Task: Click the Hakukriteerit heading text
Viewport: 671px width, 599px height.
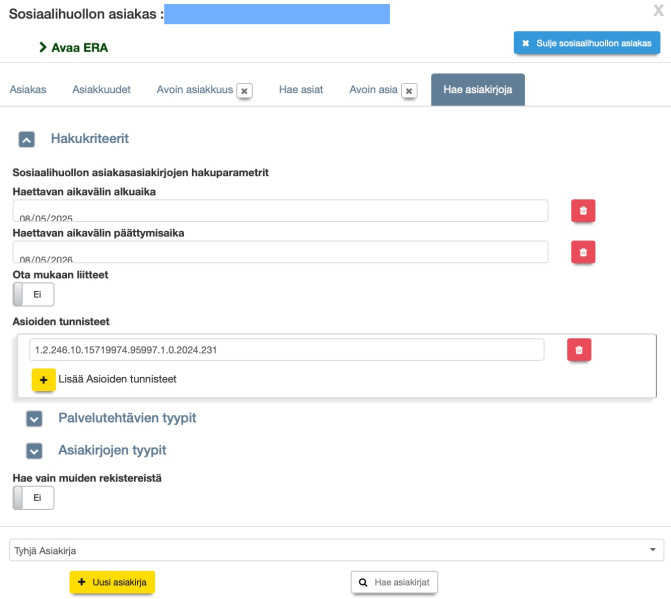Action: 90,139
